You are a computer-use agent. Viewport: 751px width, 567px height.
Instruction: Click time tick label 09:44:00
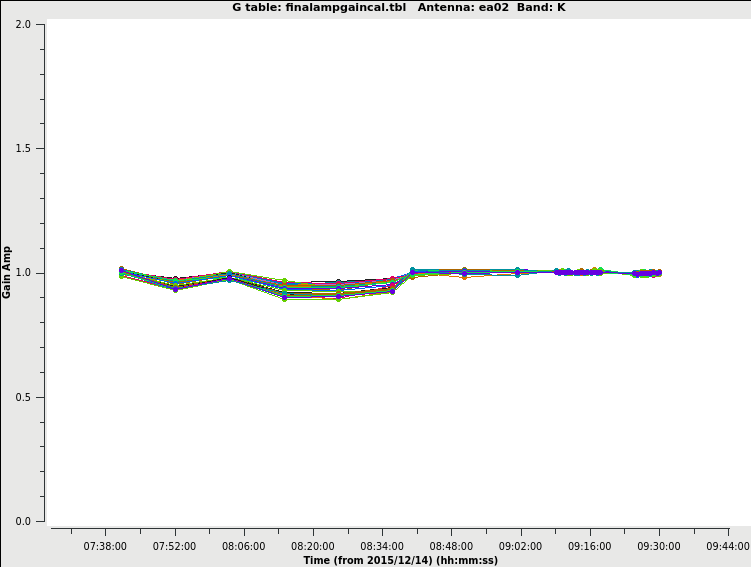(x=728, y=546)
